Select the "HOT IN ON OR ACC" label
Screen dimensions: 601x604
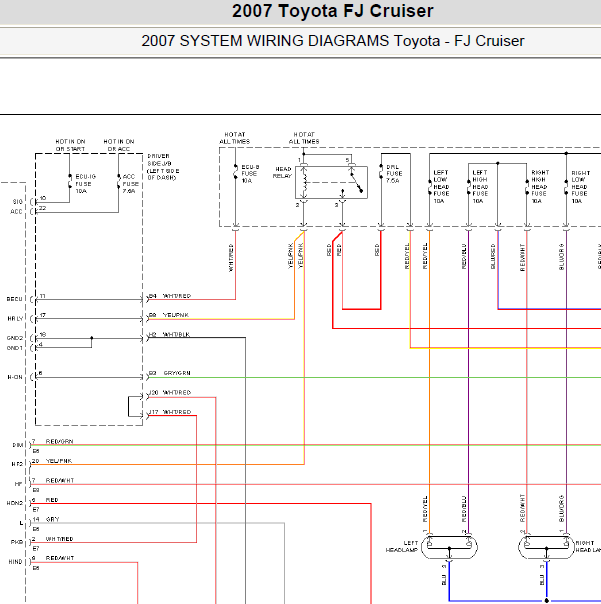(119, 145)
